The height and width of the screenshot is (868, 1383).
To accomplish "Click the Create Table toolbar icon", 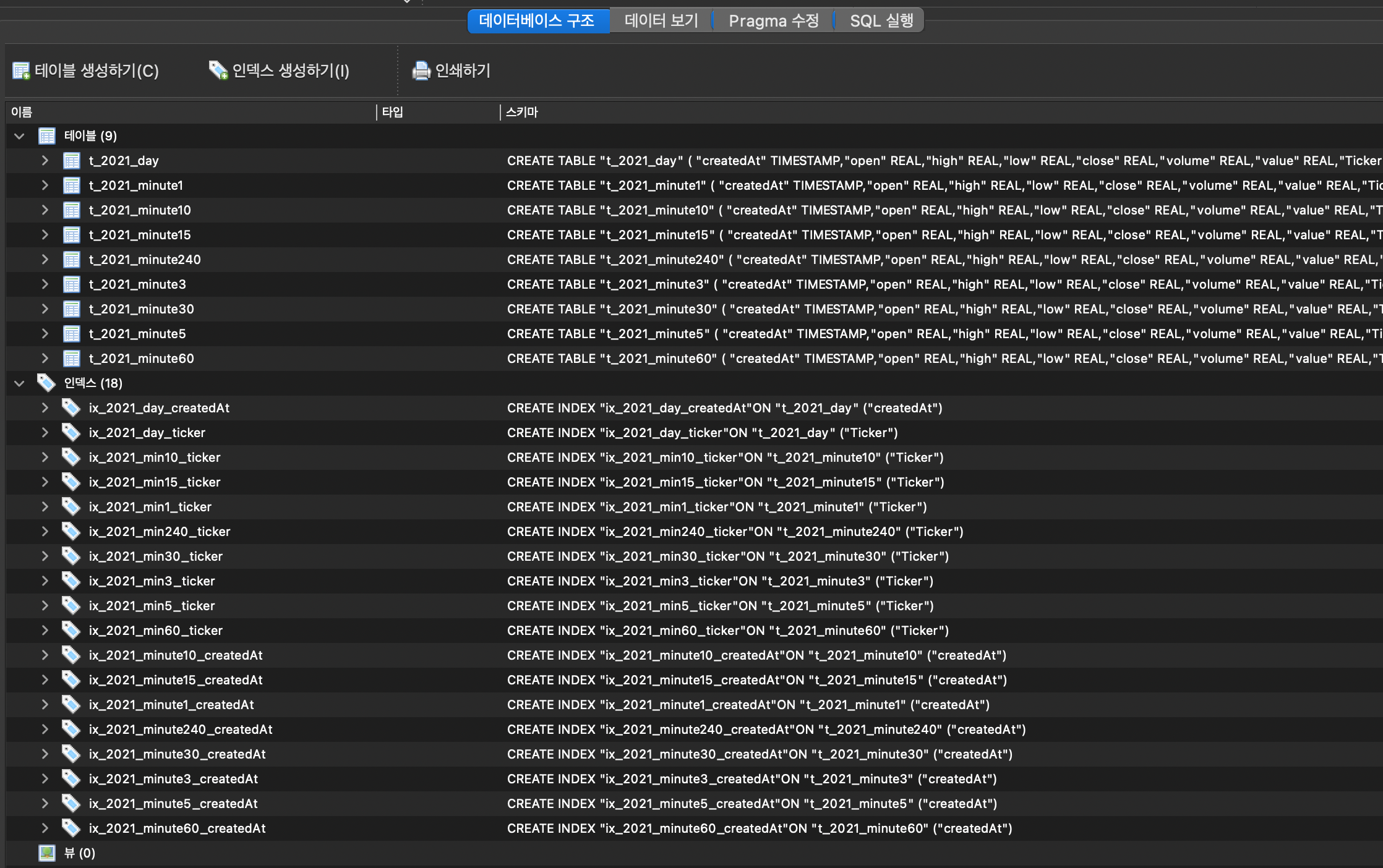I will (x=21, y=71).
